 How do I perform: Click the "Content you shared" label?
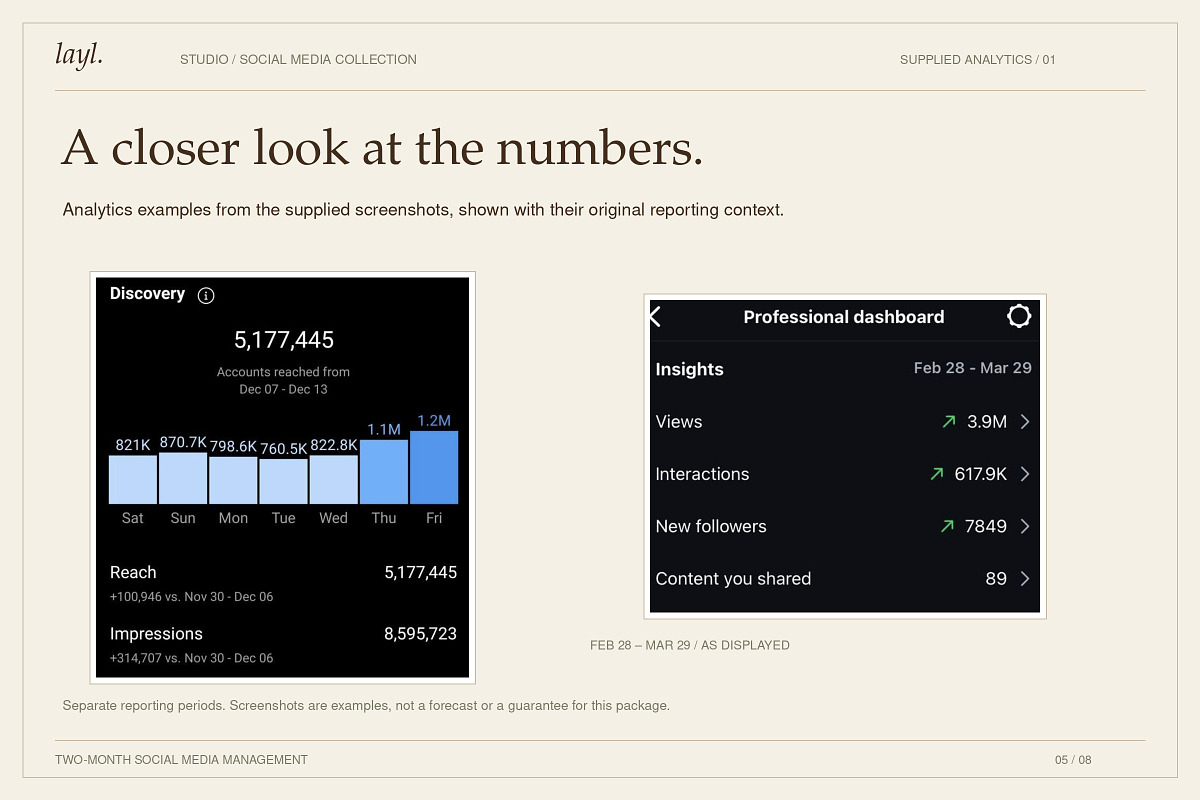(733, 578)
